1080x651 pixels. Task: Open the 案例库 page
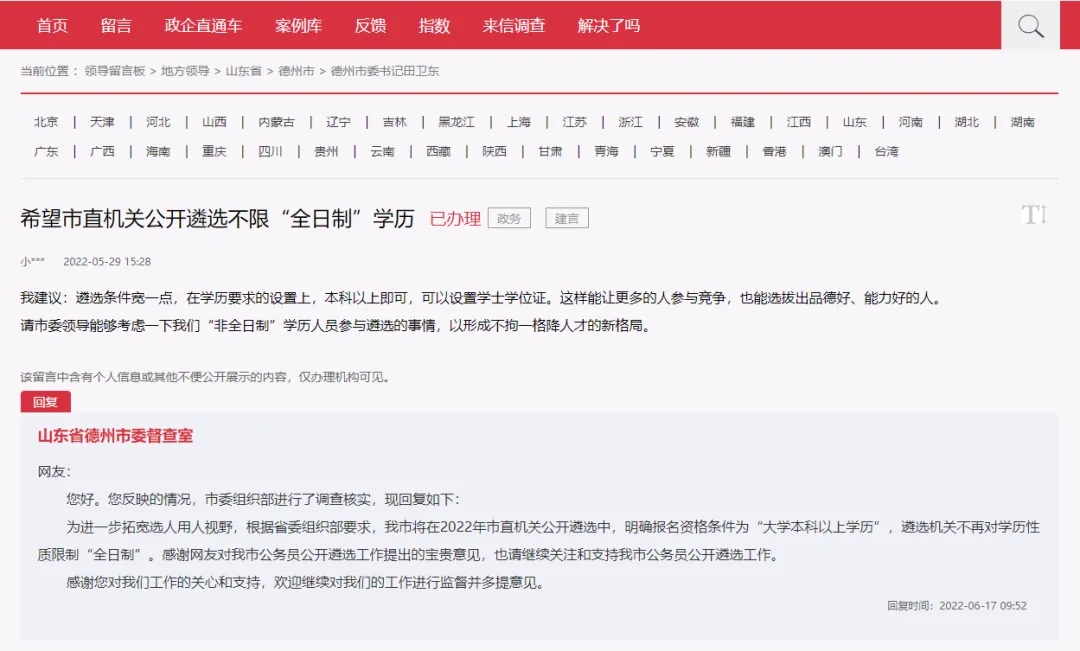[299, 25]
